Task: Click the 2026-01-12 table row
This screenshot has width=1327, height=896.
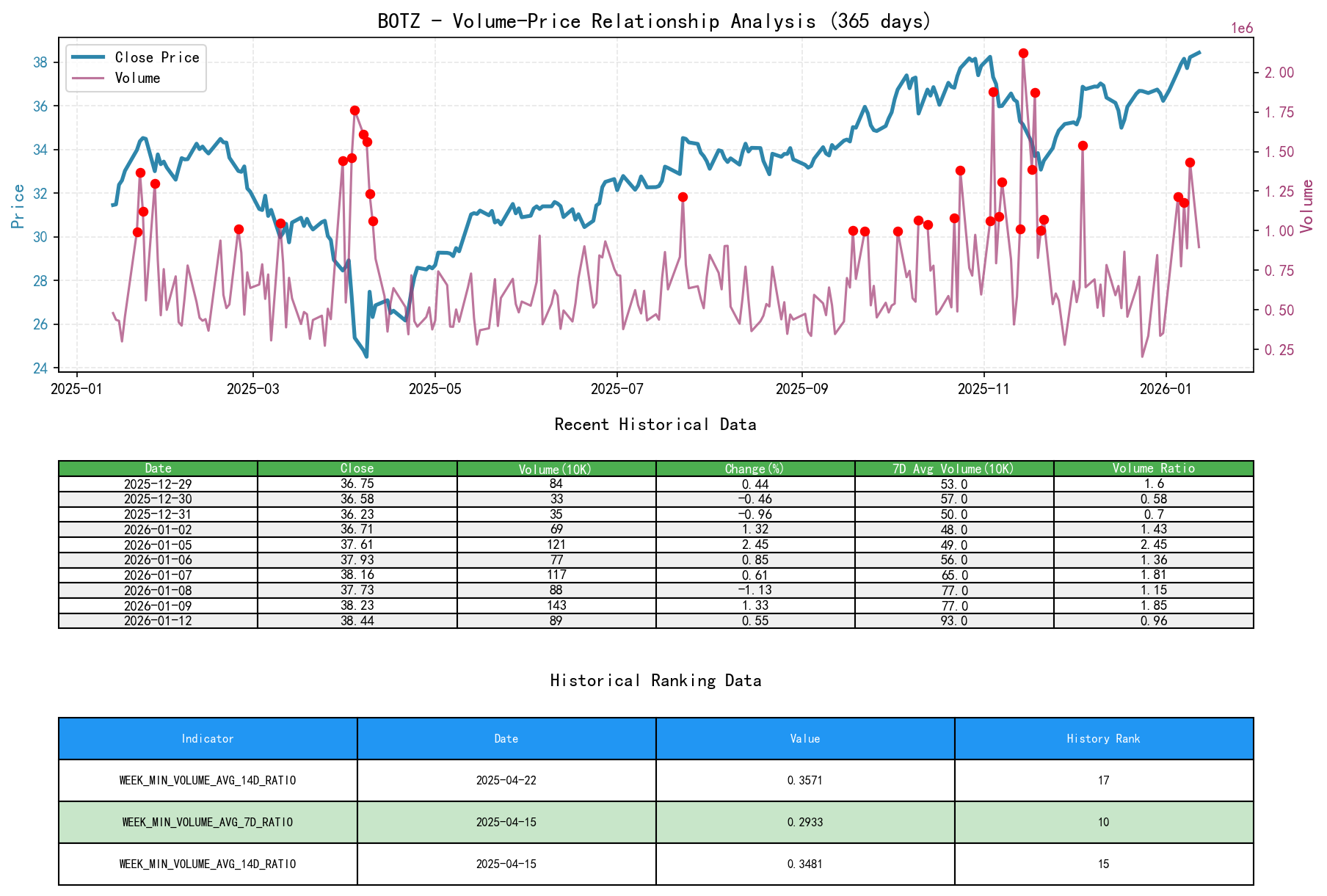Action: (159, 620)
